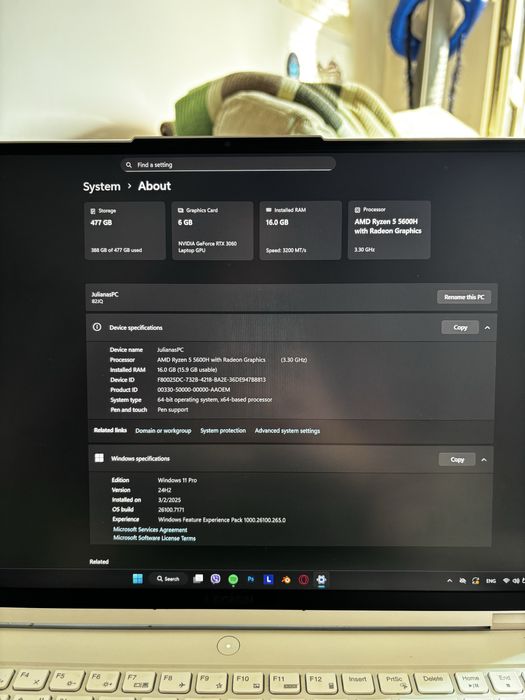The width and height of the screenshot is (525, 700).
Task: Click the search magnifier in Find a setting
Action: [x=129, y=165]
